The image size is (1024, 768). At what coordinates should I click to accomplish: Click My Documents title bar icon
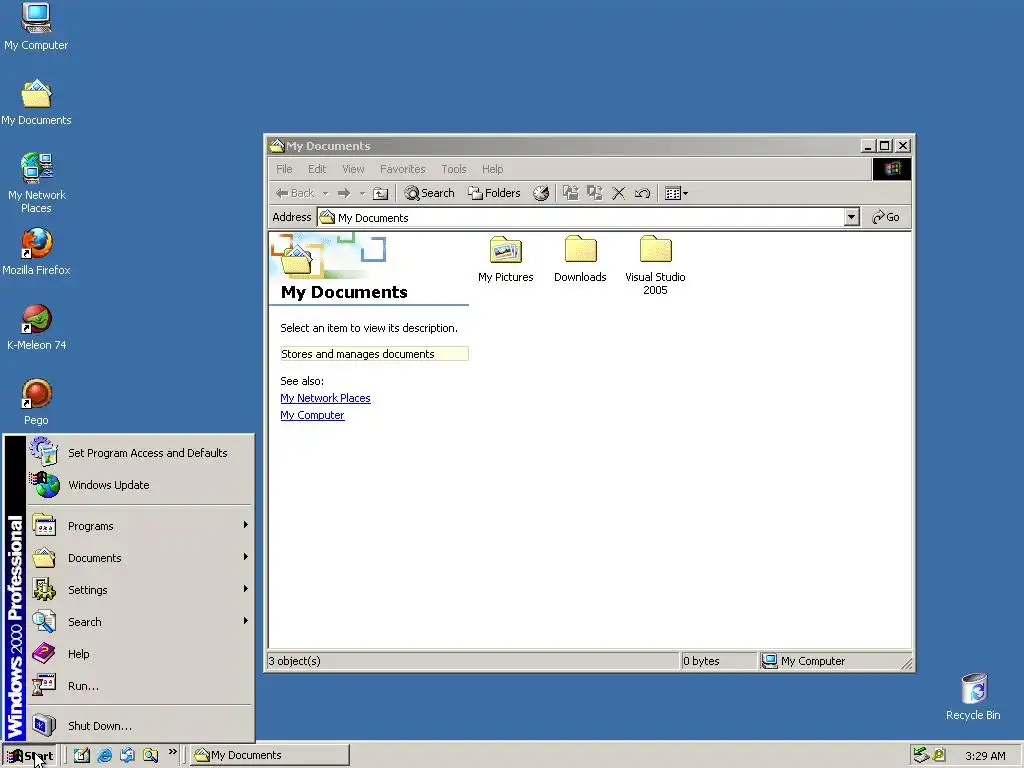pos(277,146)
